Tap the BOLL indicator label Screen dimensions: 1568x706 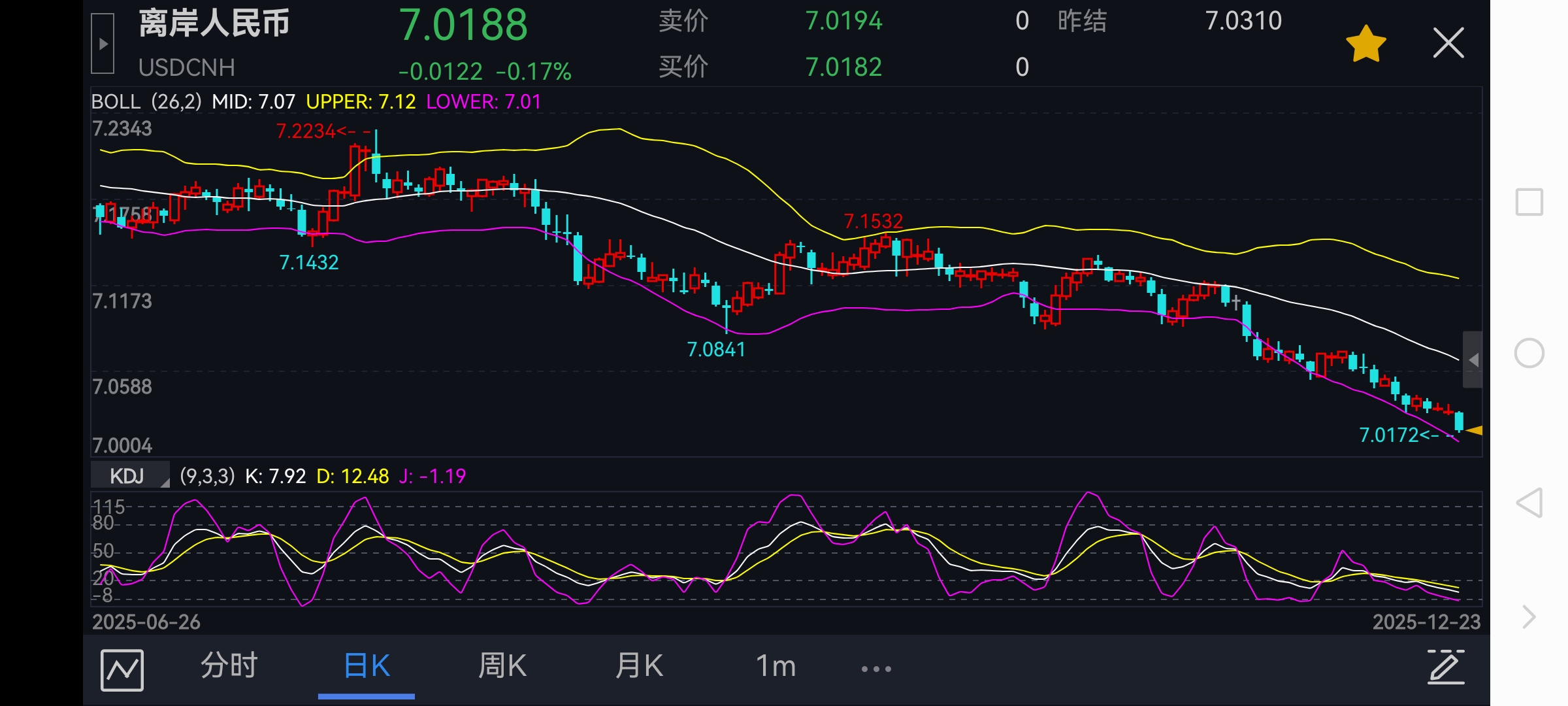[116, 102]
